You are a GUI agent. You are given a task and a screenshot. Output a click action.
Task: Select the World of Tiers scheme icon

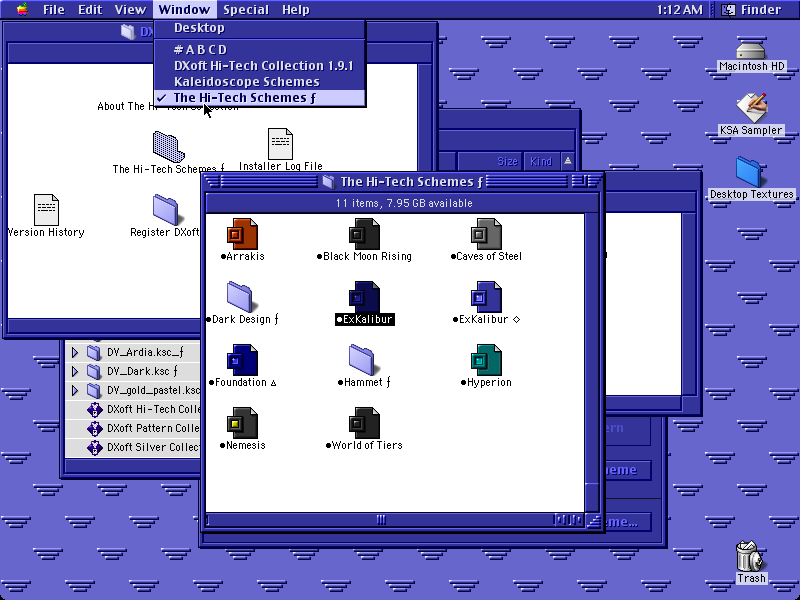[364, 423]
